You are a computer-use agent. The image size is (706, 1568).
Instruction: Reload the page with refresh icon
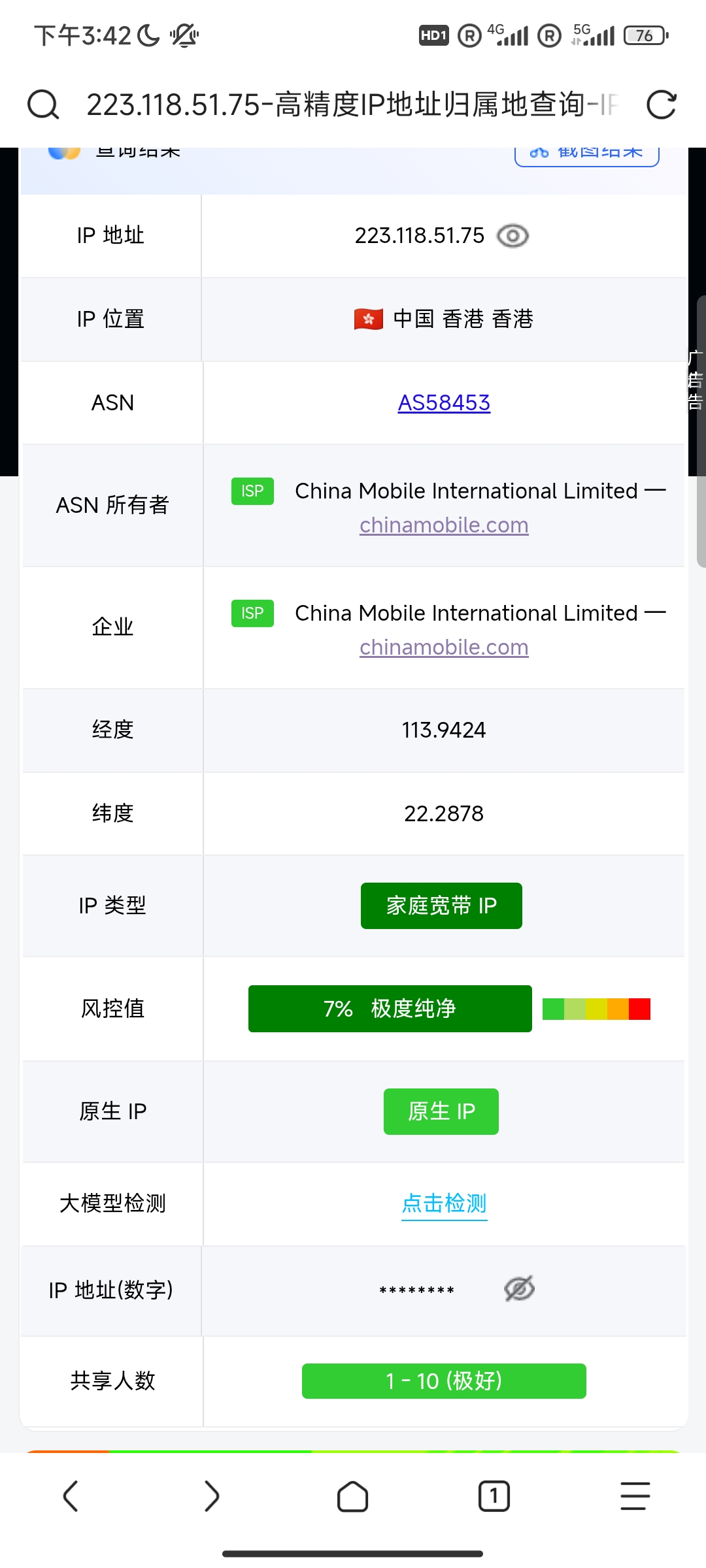tap(661, 105)
